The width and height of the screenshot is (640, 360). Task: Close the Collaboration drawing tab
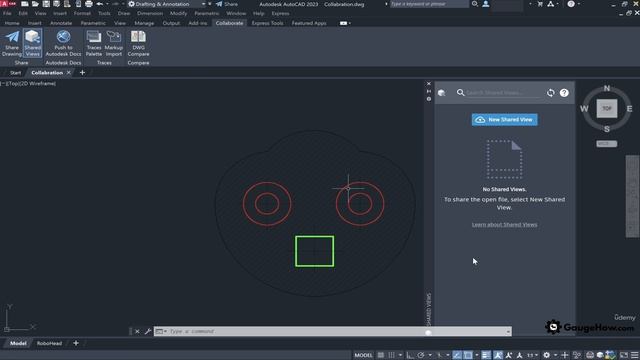(x=69, y=73)
